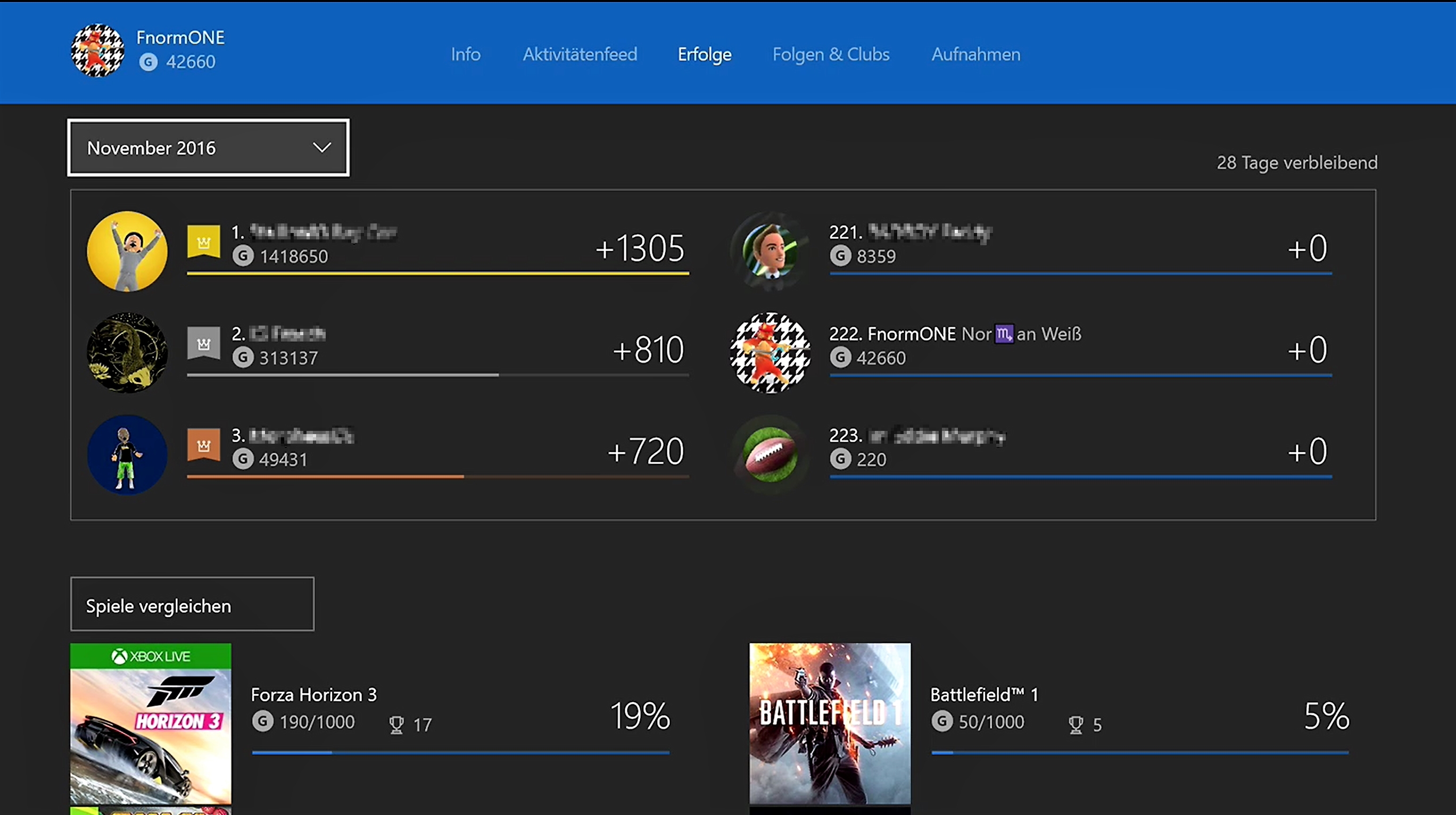Screen dimensions: 1456x815
Task: Click the yellow progress bar of rank 1
Action: [x=438, y=273]
